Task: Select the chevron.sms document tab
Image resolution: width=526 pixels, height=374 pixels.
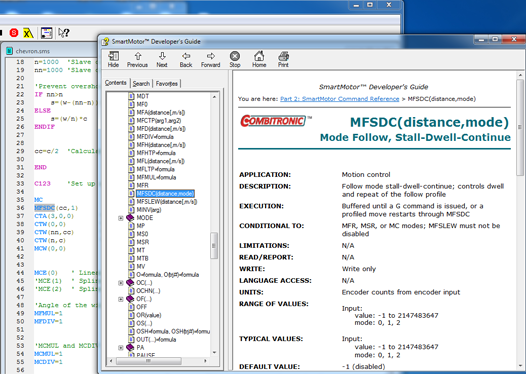Action: (33, 51)
